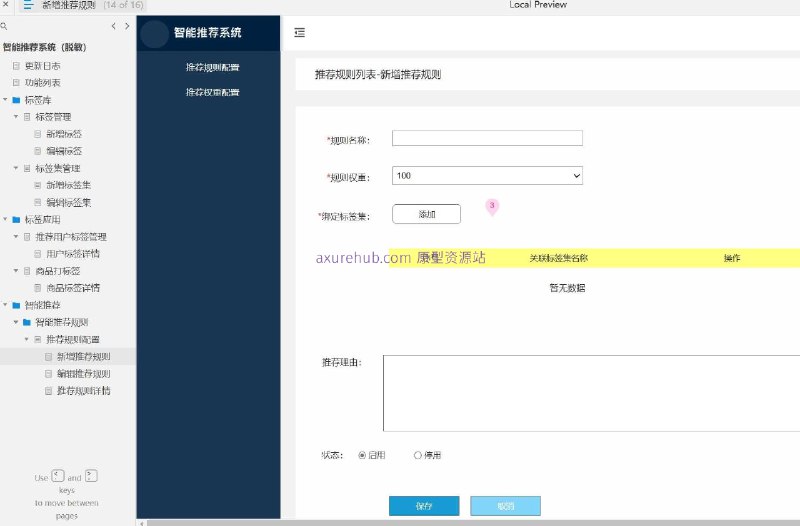Collapse the 标签应用 folder

pyautogui.click(x=5, y=219)
